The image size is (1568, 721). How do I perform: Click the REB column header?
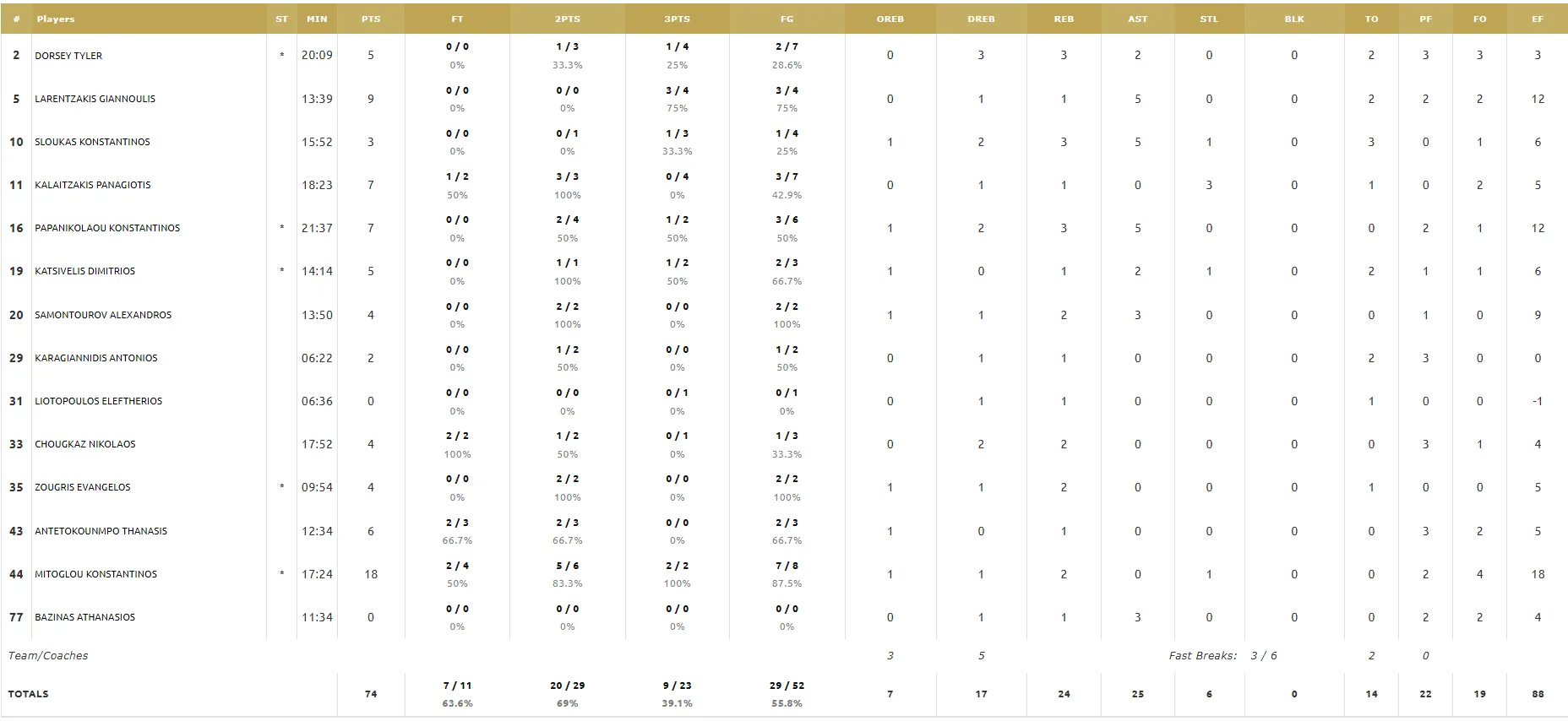pos(1064,19)
